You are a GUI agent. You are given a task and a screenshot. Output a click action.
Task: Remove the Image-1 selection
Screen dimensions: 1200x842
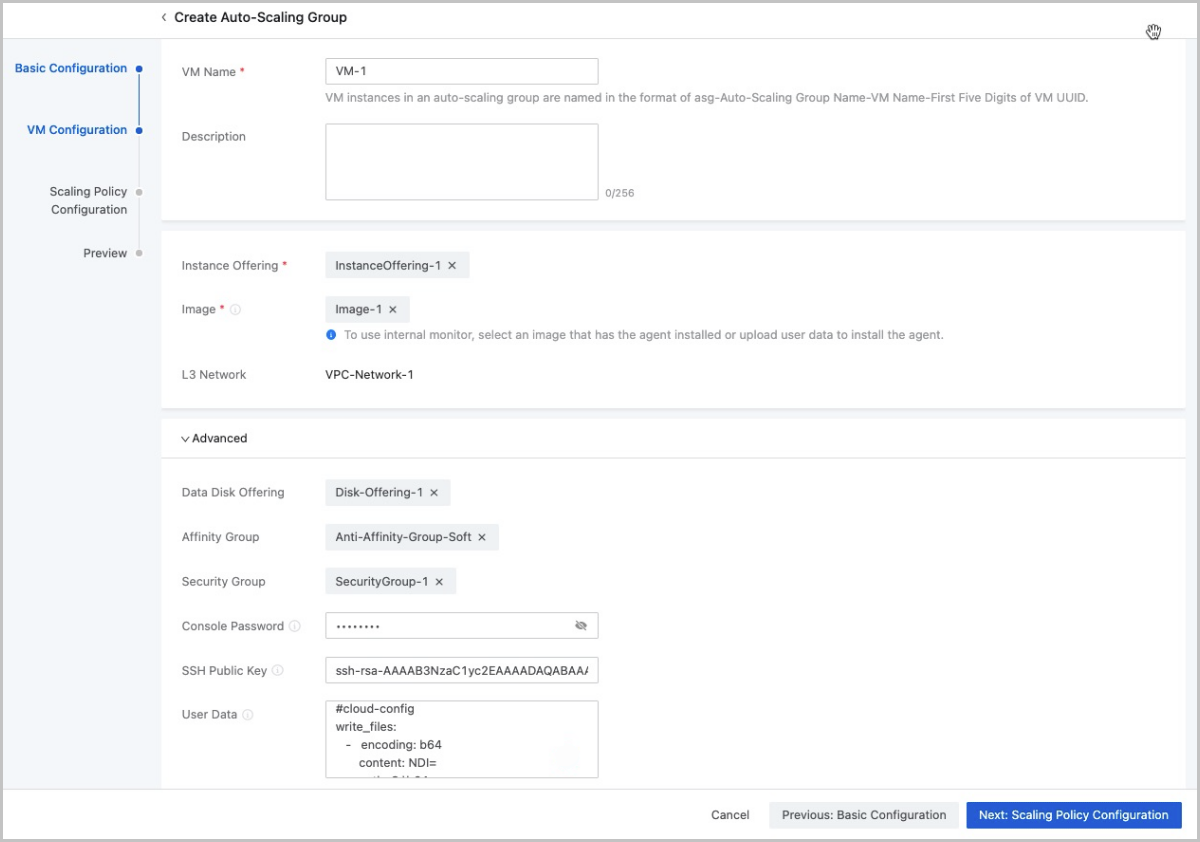[393, 310]
